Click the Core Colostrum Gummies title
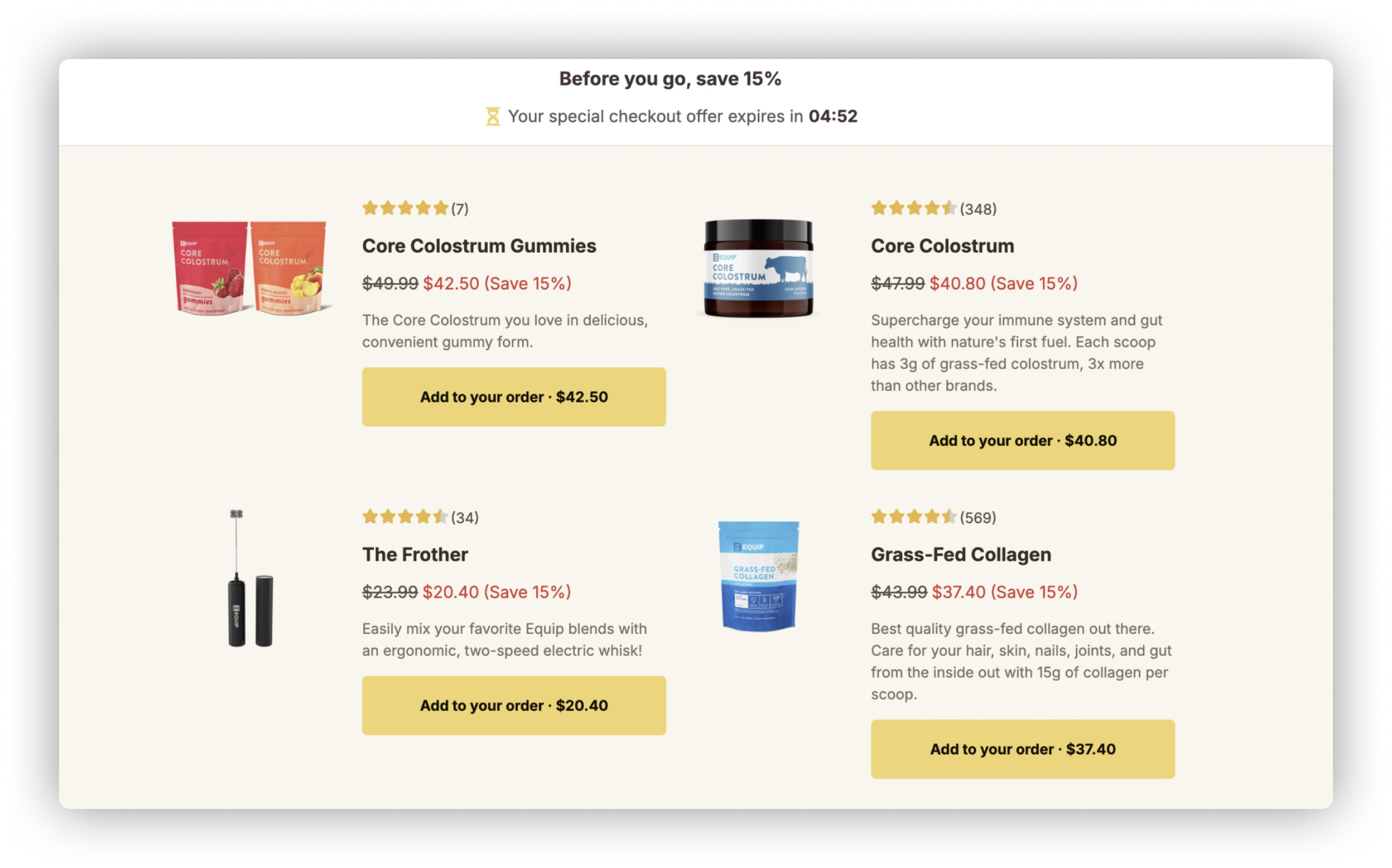The width and height of the screenshot is (1392, 868). point(479,246)
